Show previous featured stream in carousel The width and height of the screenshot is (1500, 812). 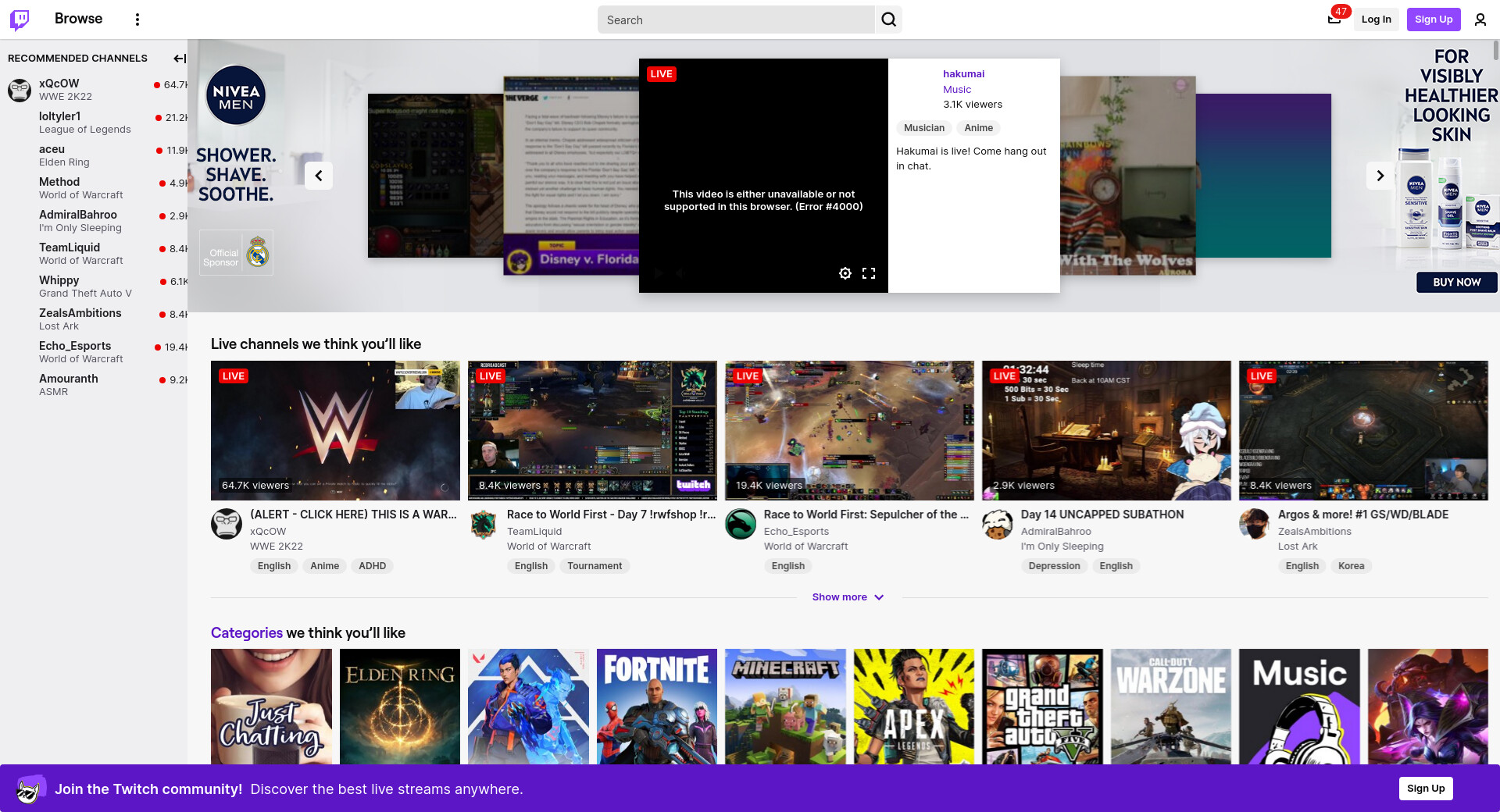pyautogui.click(x=319, y=176)
